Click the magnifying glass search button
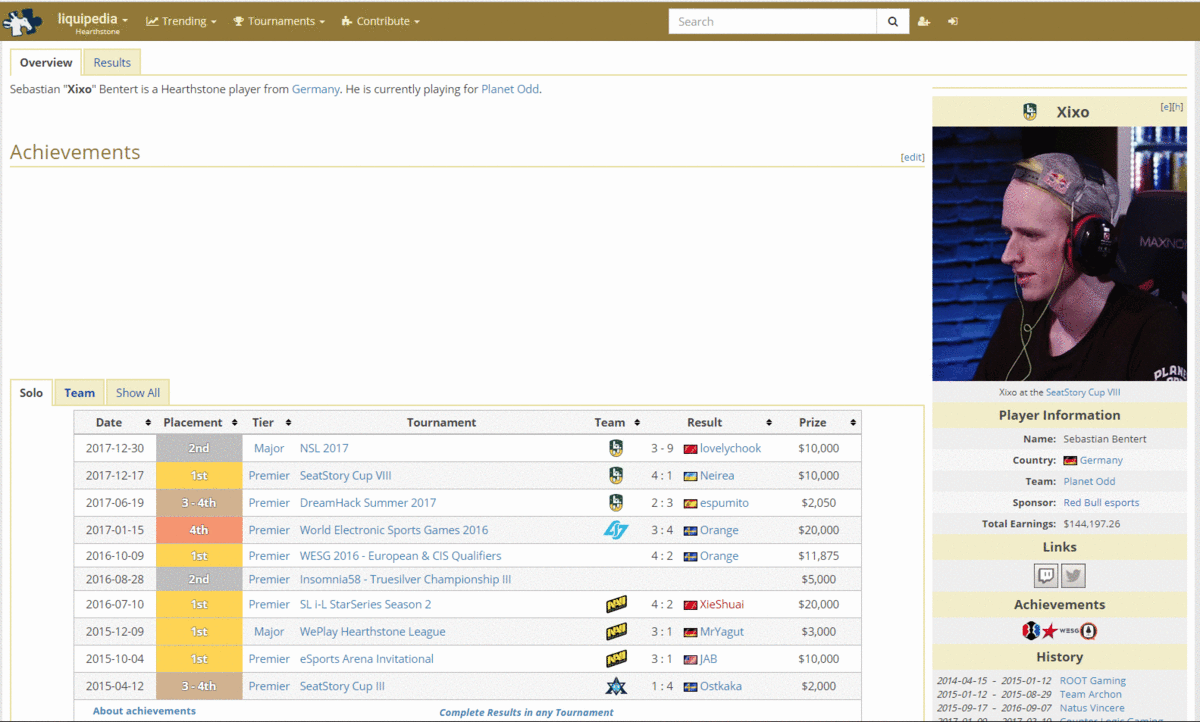1200x723 pixels. point(893,21)
